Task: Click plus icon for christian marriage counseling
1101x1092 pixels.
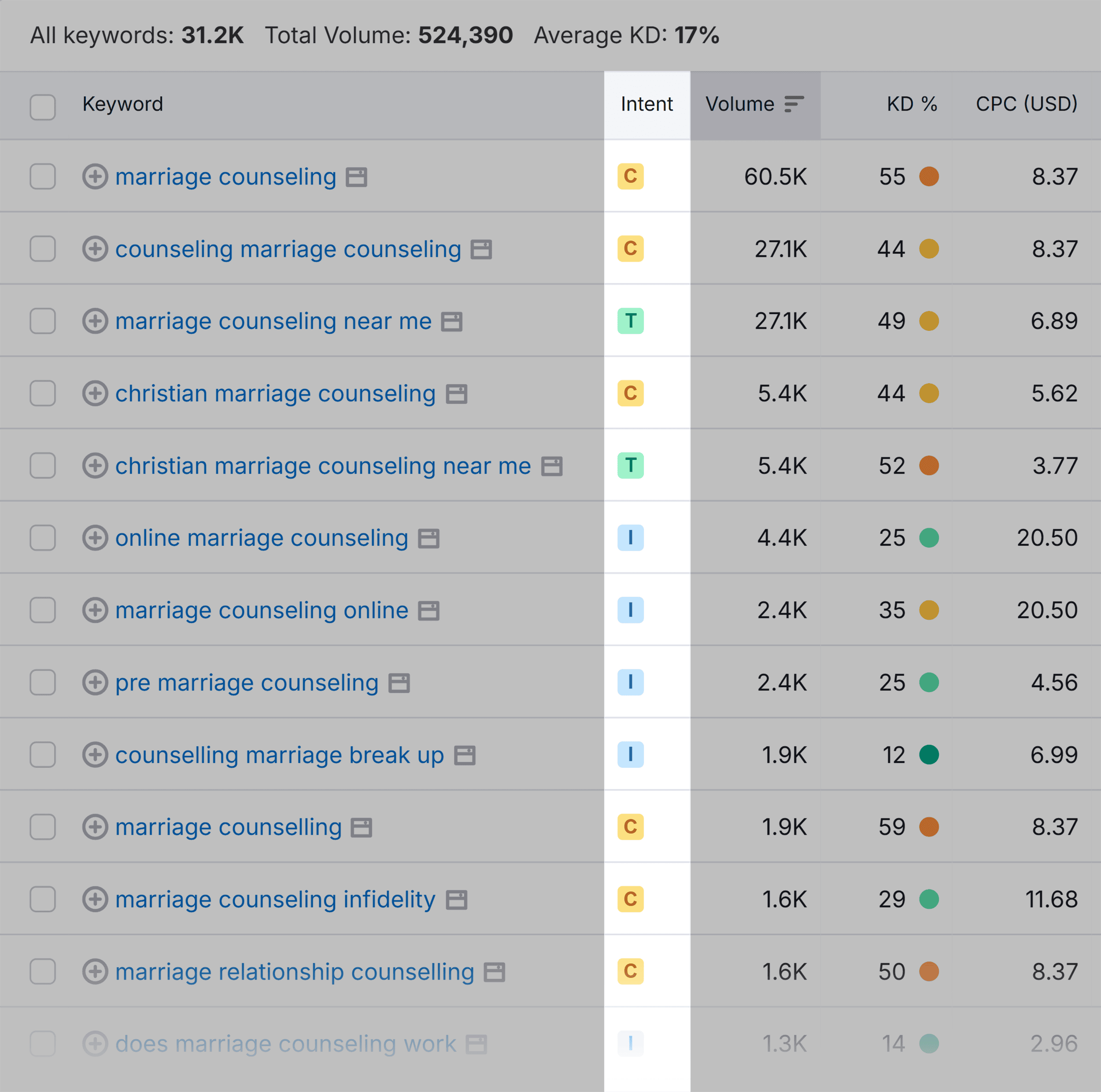Action: tap(95, 393)
